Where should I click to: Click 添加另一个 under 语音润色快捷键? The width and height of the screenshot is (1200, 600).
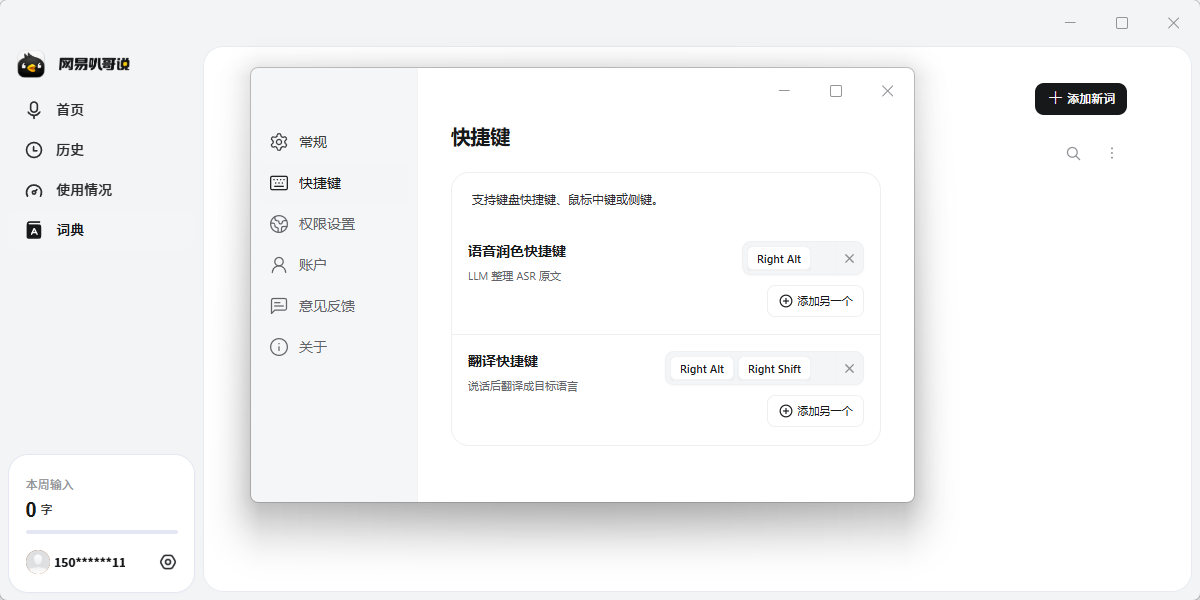pyautogui.click(x=815, y=301)
